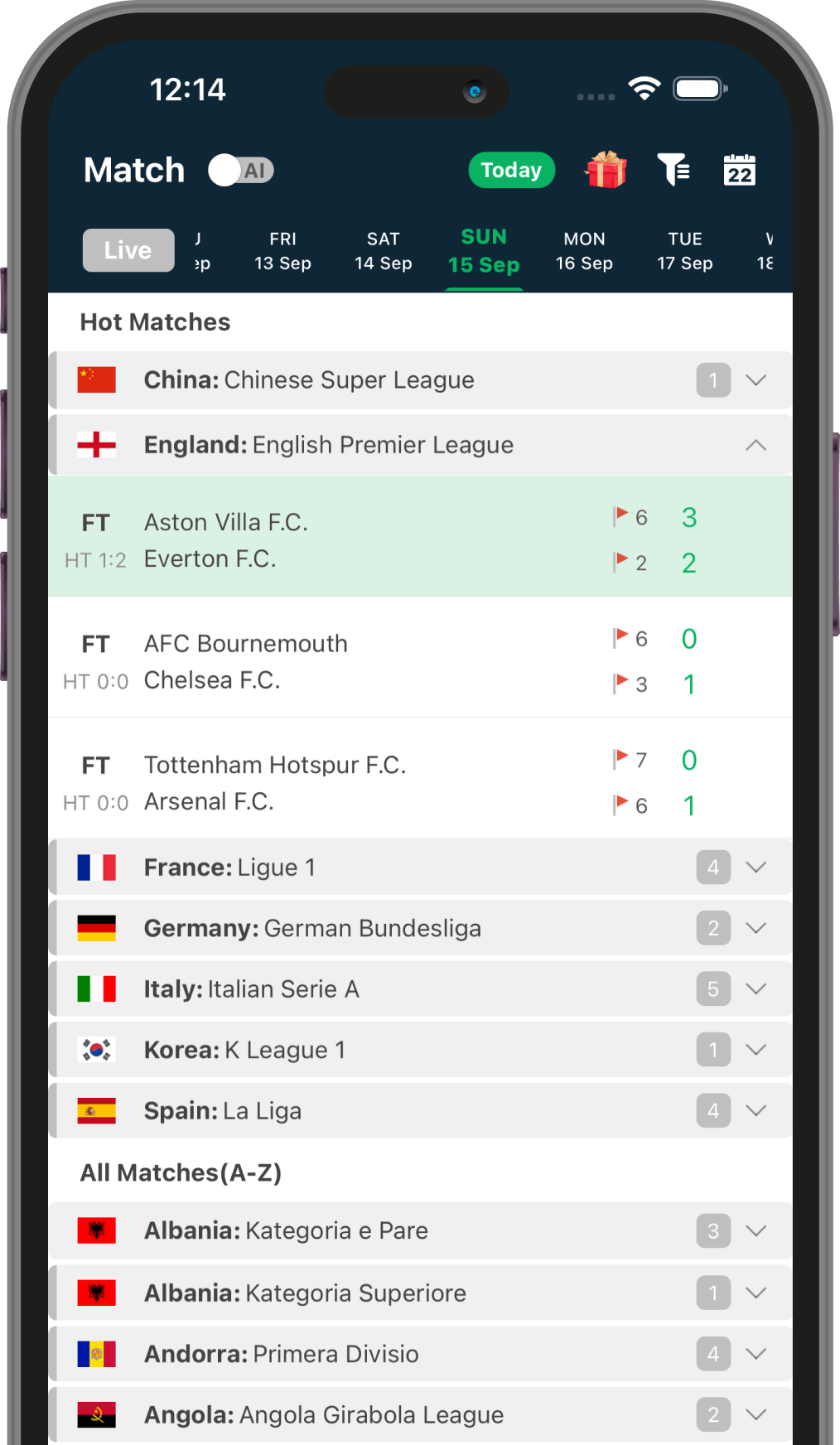Select the SAT 14 Sep date tab
This screenshot has height=1445, width=840.
click(x=383, y=251)
